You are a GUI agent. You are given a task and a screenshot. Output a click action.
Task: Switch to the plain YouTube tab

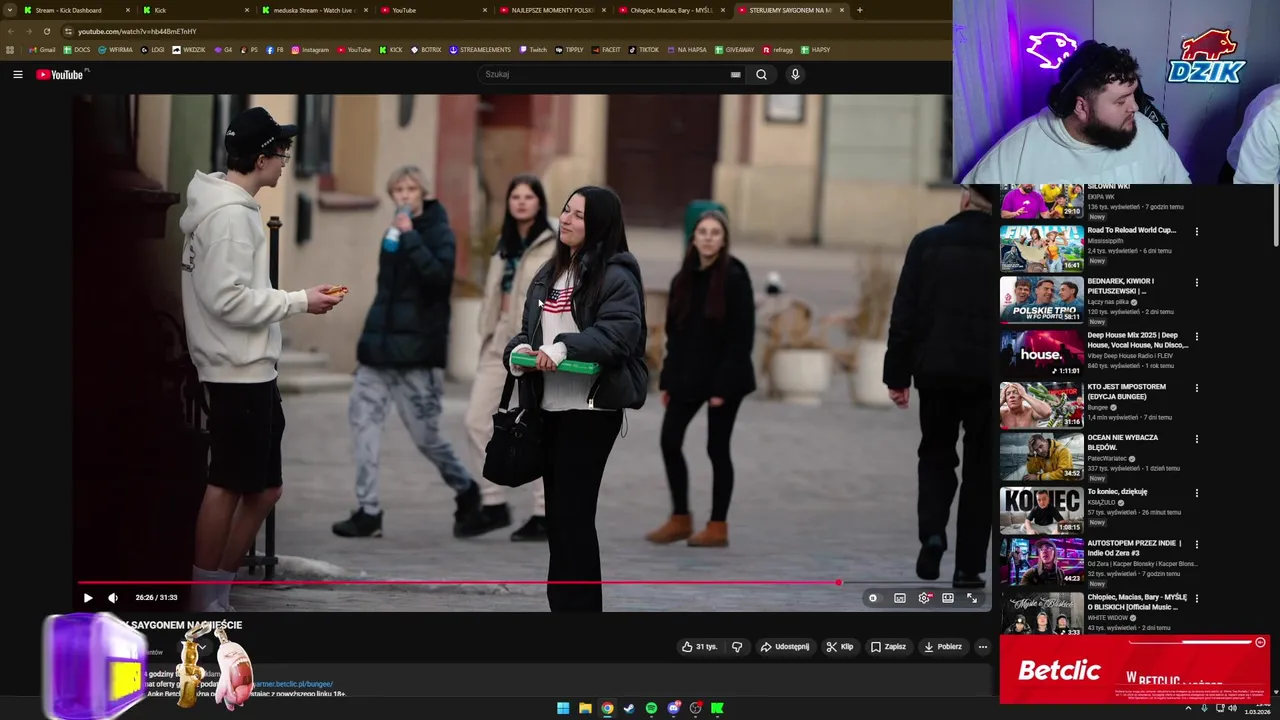click(x=433, y=10)
